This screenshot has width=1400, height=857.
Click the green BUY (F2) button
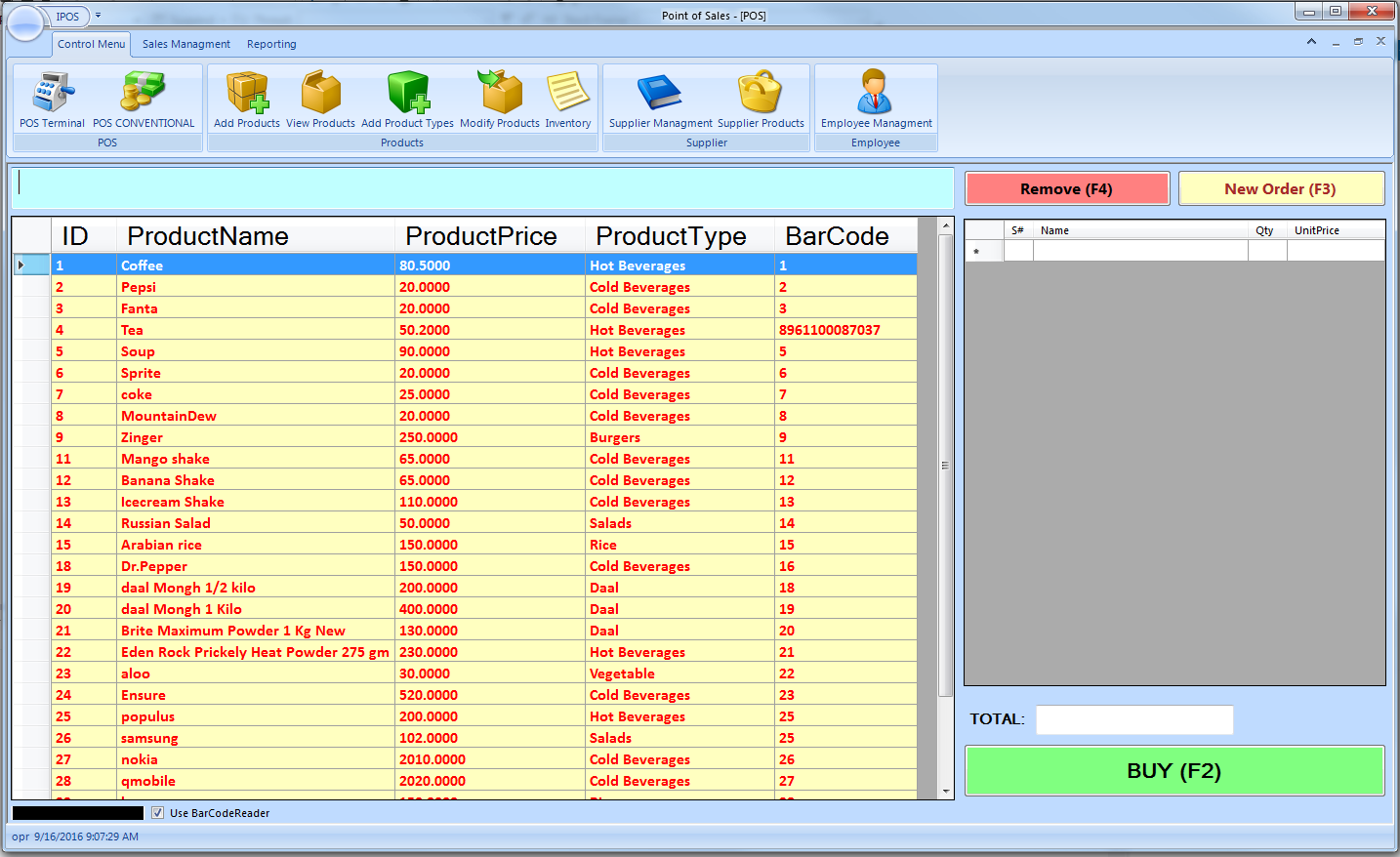(x=1174, y=771)
